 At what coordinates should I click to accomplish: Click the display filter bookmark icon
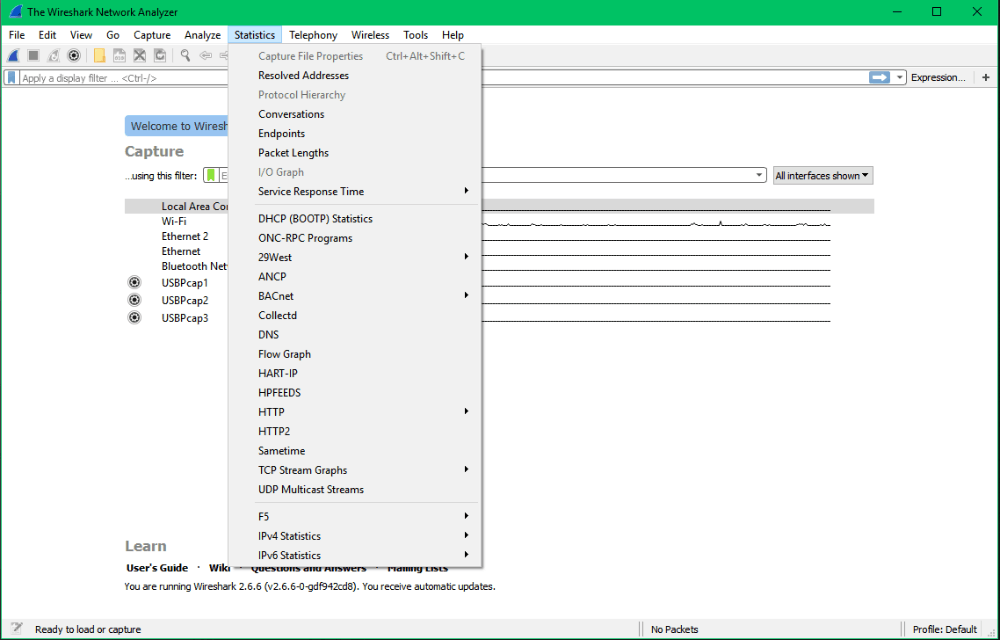(x=11, y=78)
